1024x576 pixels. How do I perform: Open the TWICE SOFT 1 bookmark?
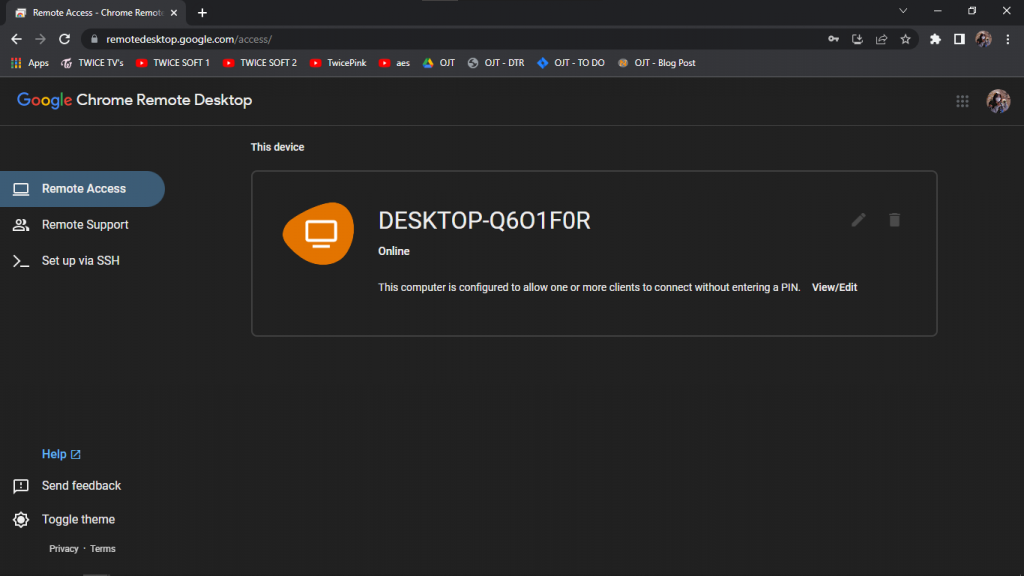click(173, 63)
